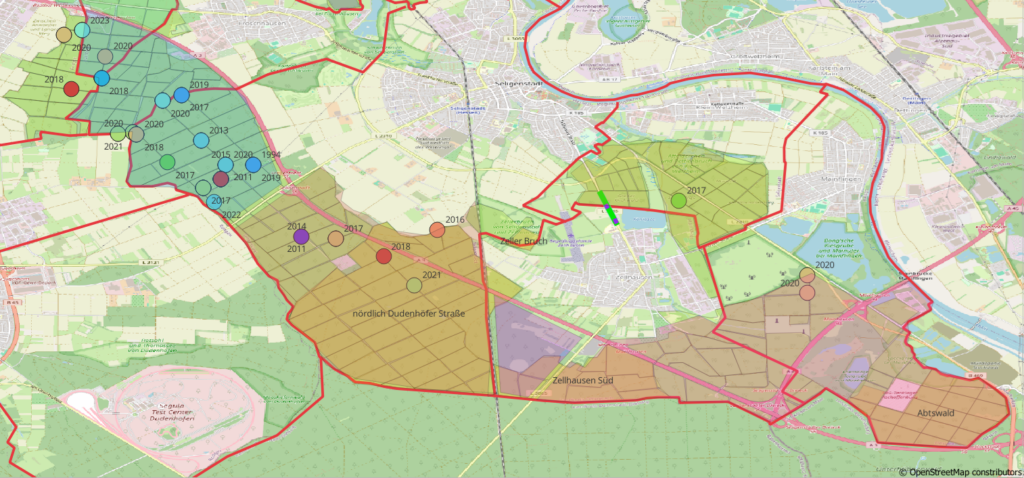
Task: Click the red 2018 marker in the orange-brown zone
Action: 383,256
